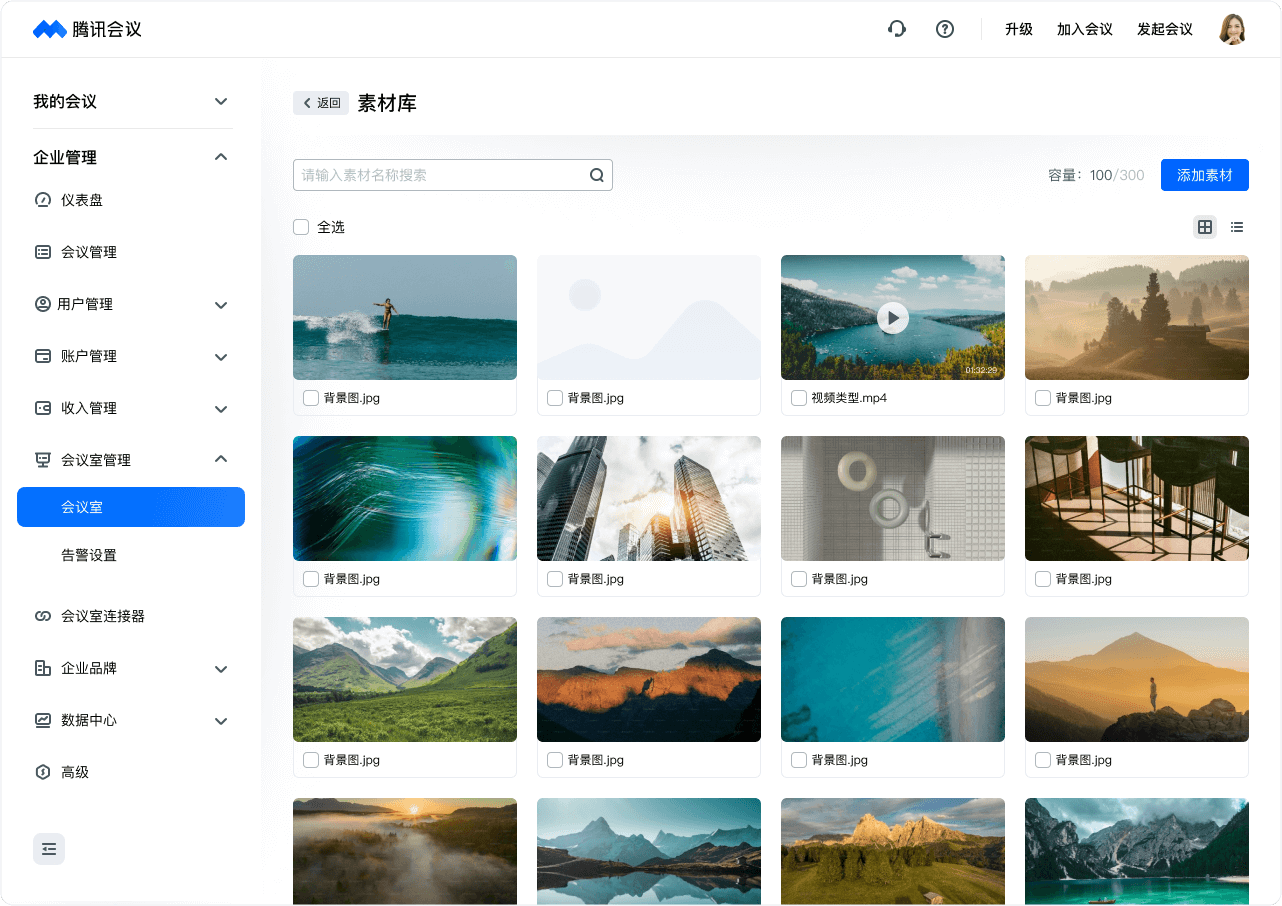This screenshot has height=906, width=1282.
Task: Click the 收入管理 wallet icon
Action: tap(43, 408)
